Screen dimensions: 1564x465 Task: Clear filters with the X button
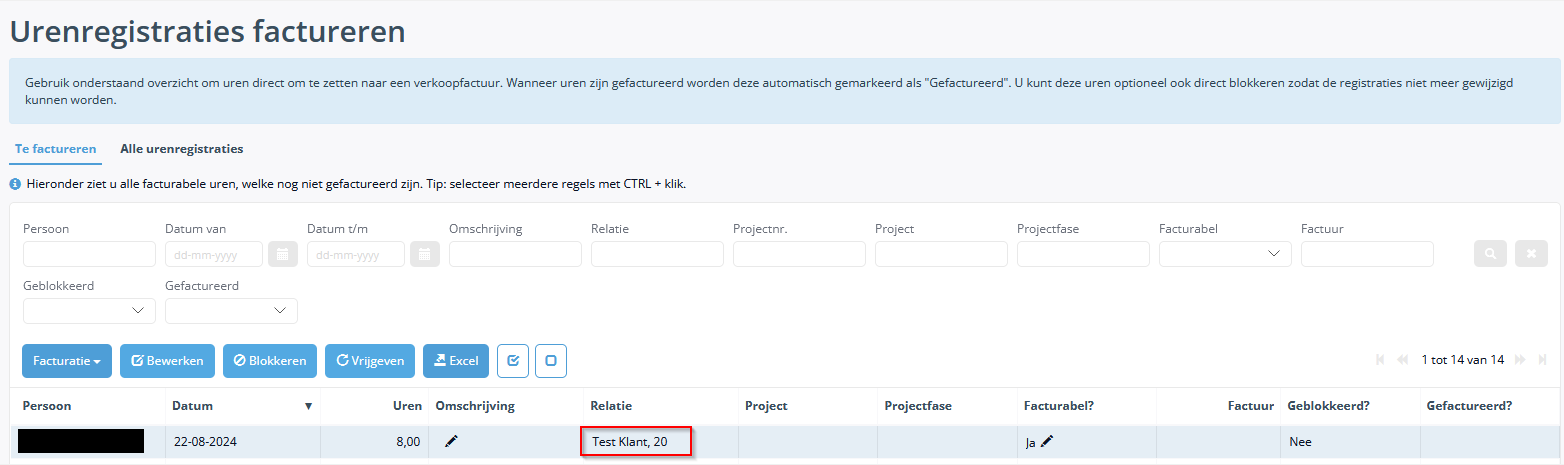tap(1531, 254)
